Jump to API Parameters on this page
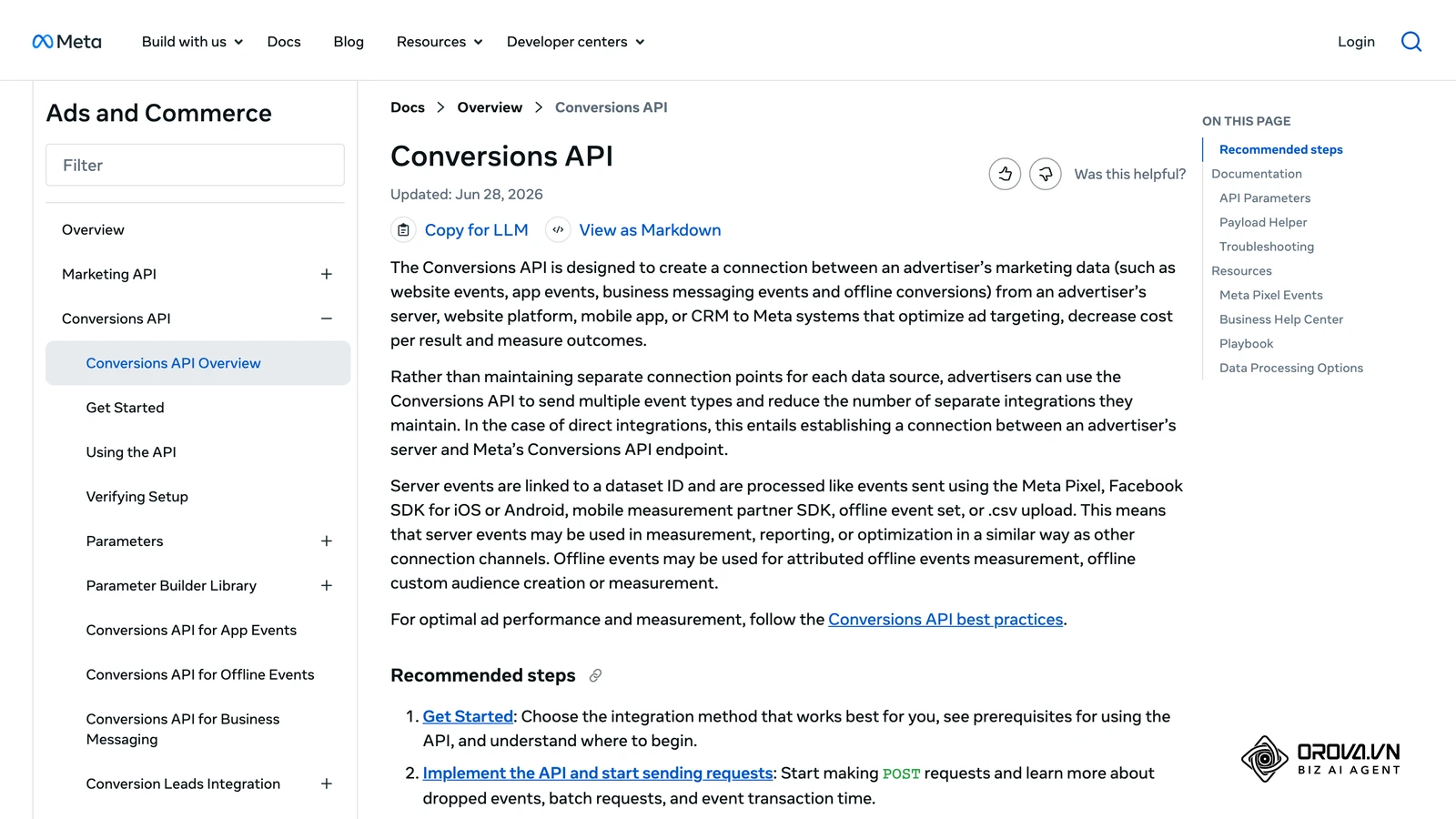Image resolution: width=1456 pixels, height=819 pixels. [1265, 198]
